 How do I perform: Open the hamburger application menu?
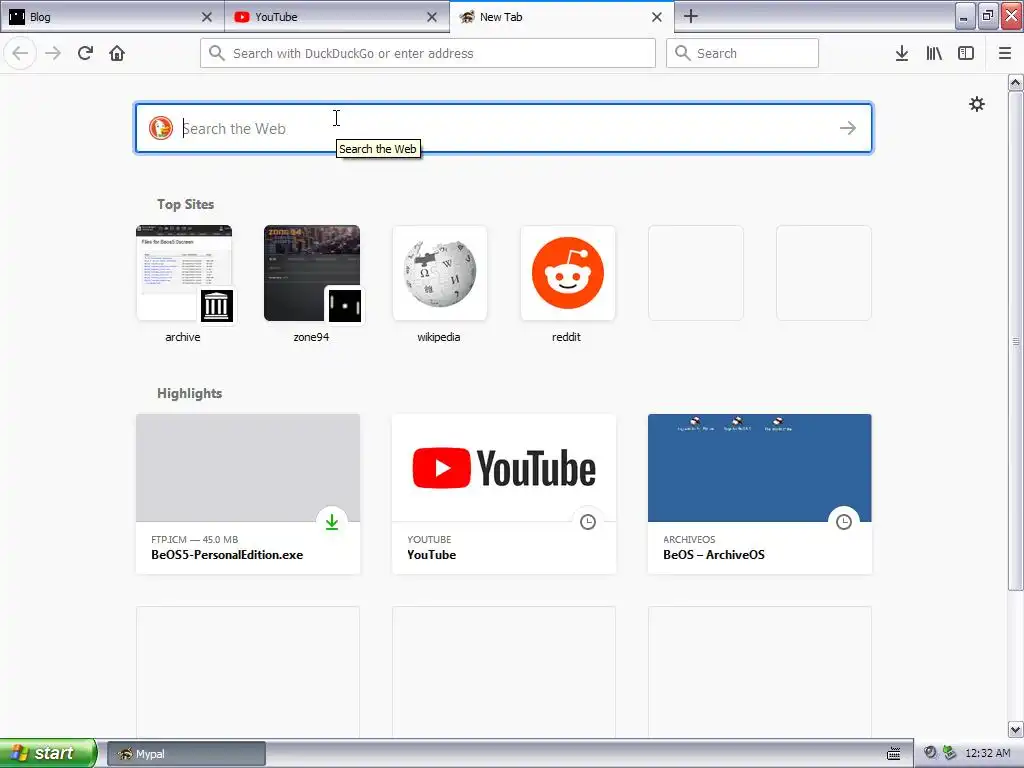coord(1004,54)
